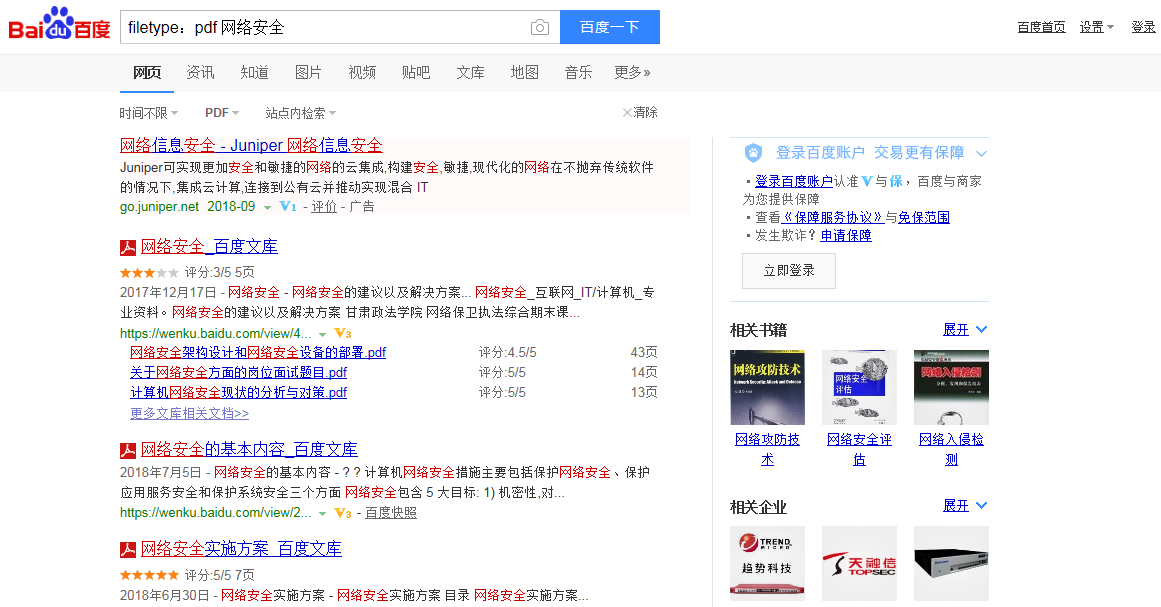Switch to 视频 tab
Viewport: 1161px width, 607px height.
362,73
